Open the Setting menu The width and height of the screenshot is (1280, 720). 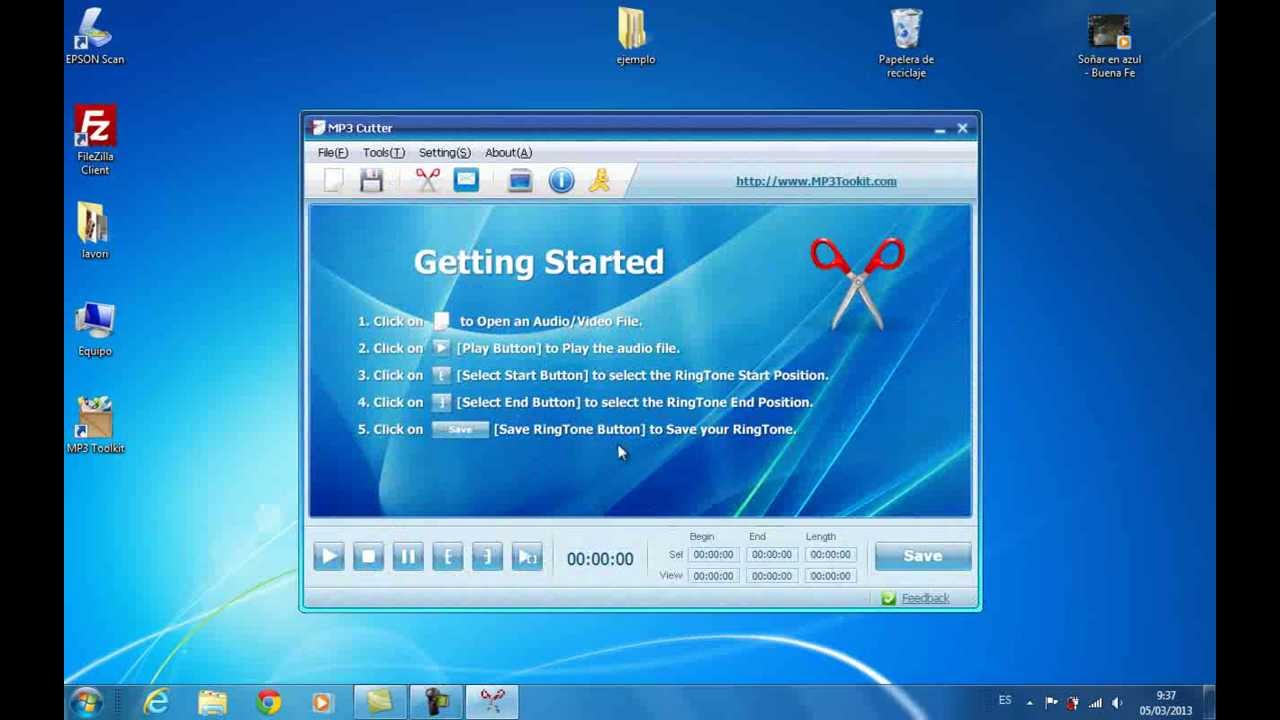click(x=445, y=153)
